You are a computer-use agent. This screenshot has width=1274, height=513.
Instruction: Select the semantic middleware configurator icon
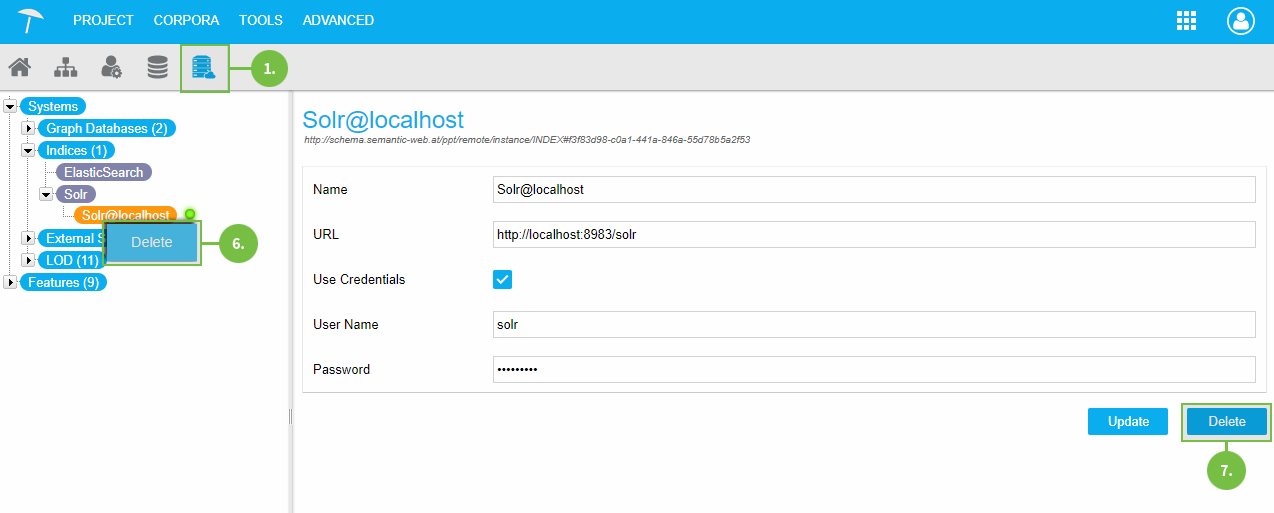click(204, 68)
